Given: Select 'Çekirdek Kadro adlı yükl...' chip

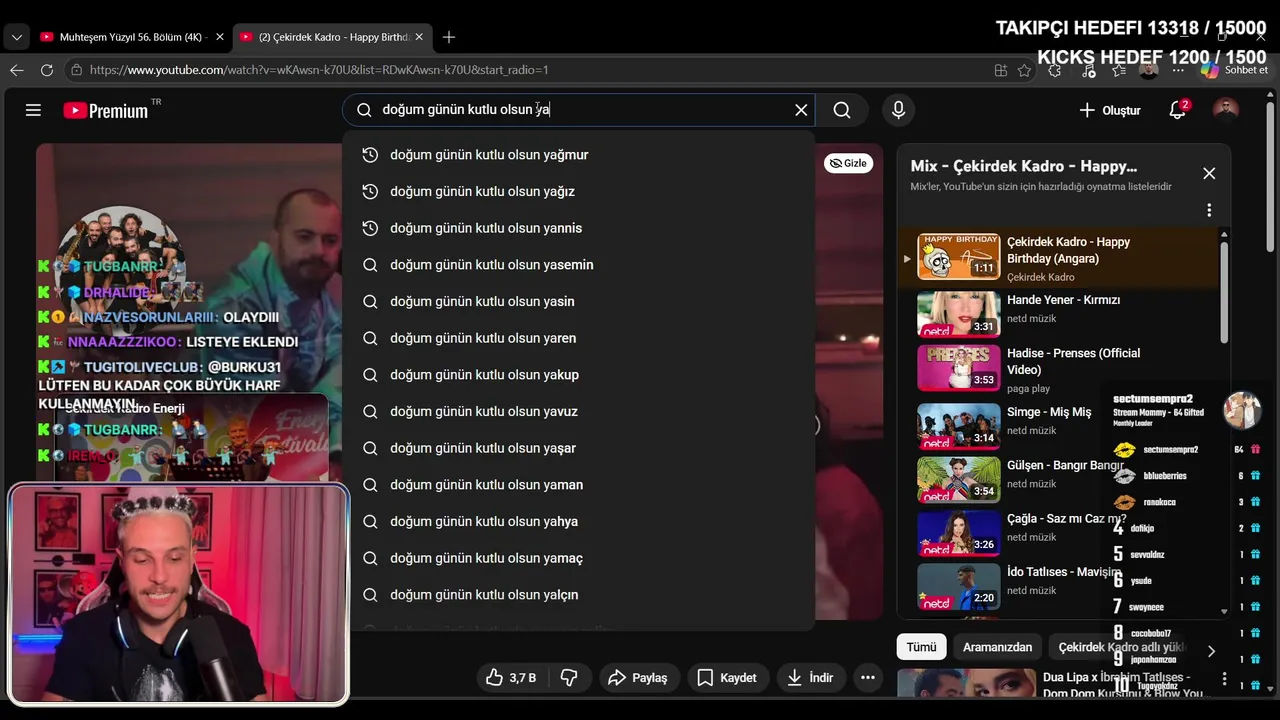Looking at the screenshot, I should point(1120,647).
